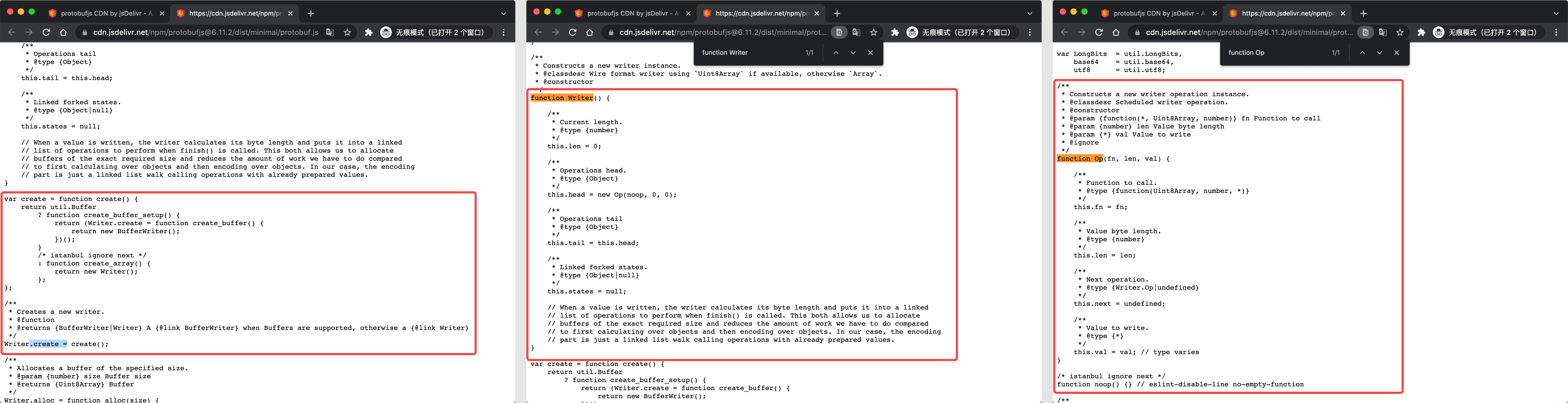The image size is (1568, 403).
Task: Click the forward navigation arrow
Action: coord(29,32)
